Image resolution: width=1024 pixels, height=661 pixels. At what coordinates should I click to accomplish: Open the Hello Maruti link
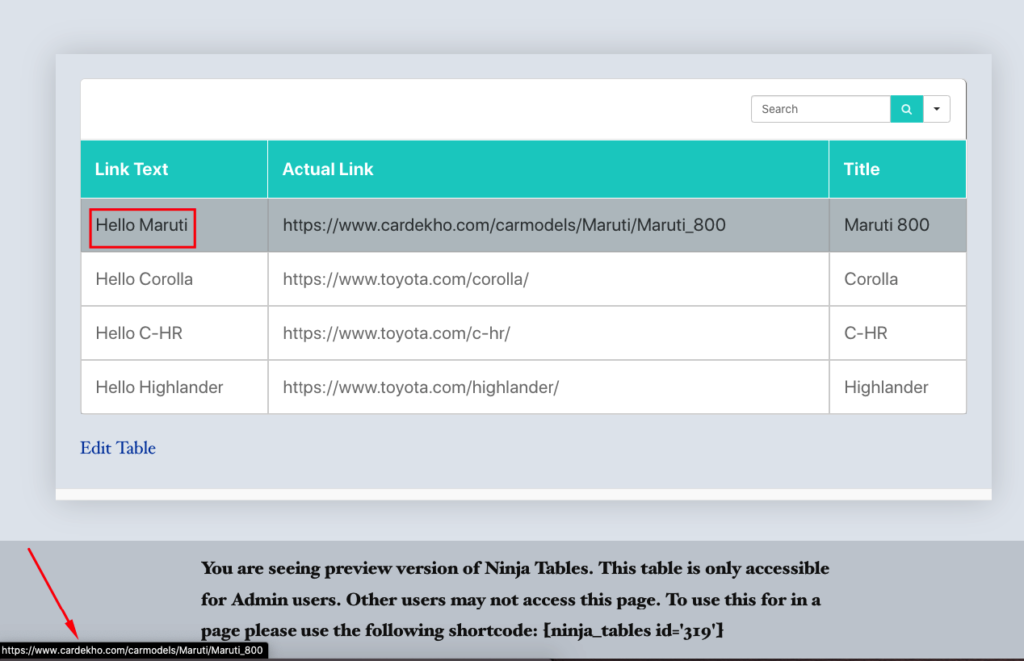click(x=142, y=225)
